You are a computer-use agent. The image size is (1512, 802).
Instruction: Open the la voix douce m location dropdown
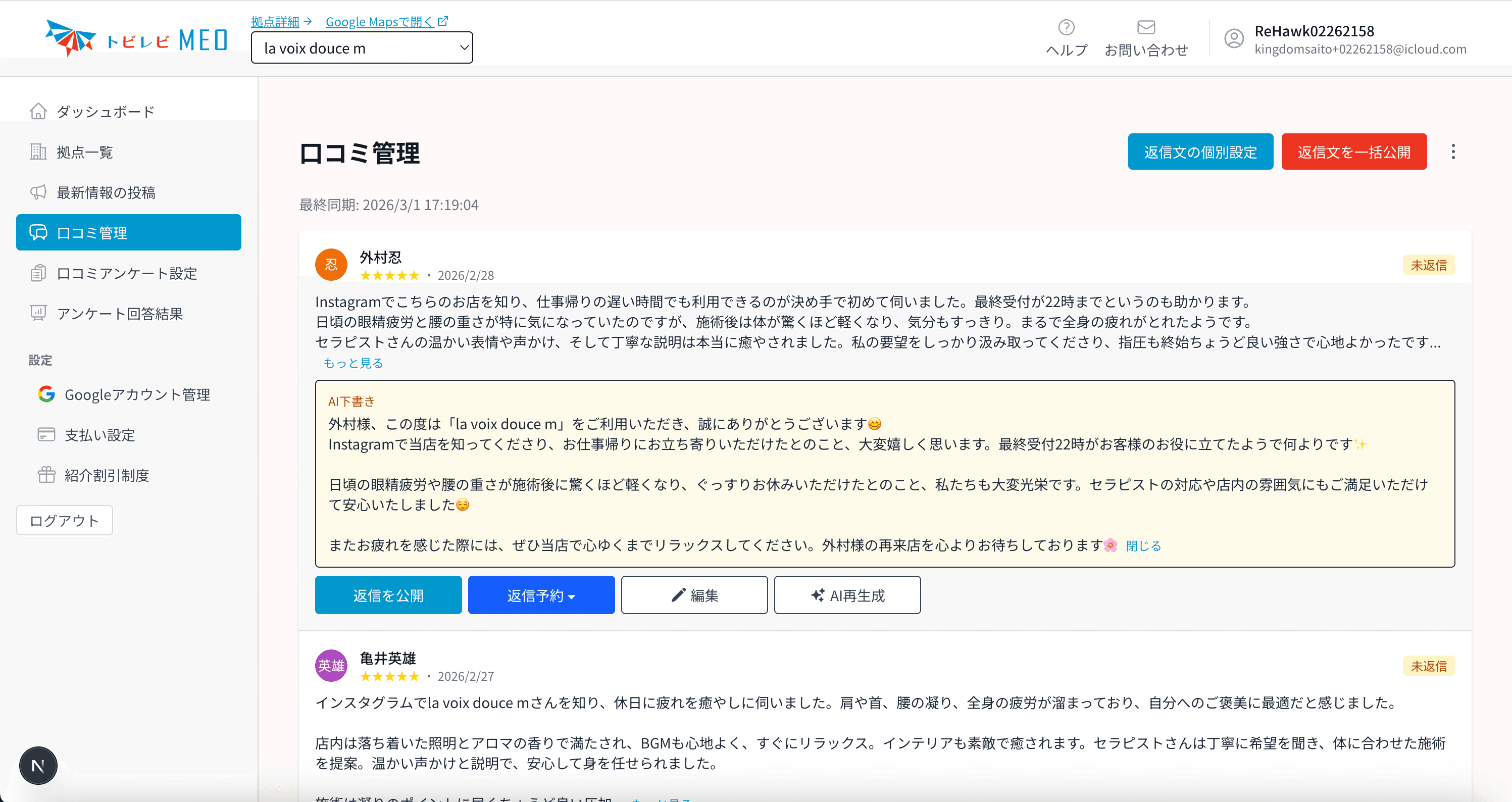pos(362,47)
